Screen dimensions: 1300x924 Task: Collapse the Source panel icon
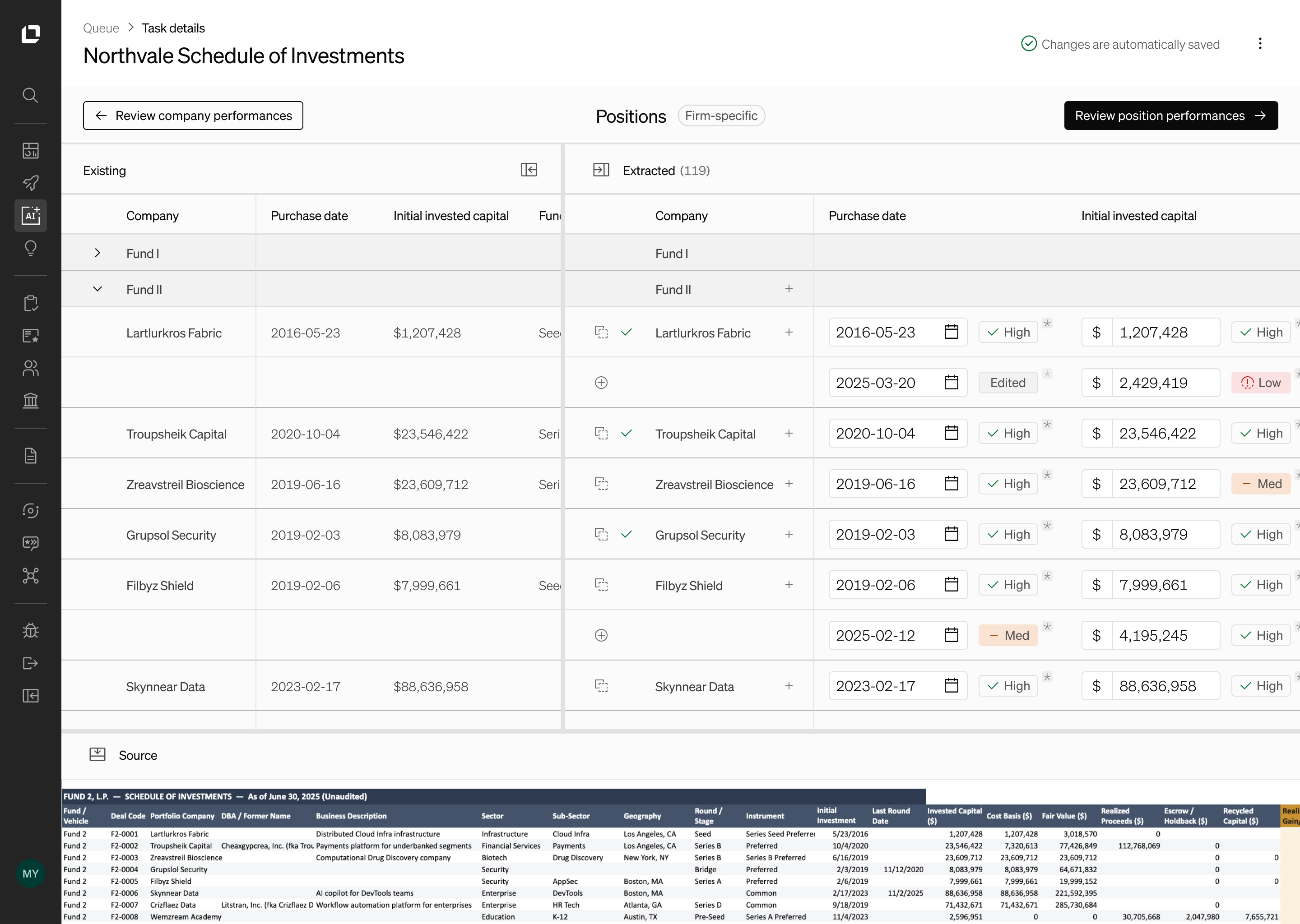[x=97, y=755]
